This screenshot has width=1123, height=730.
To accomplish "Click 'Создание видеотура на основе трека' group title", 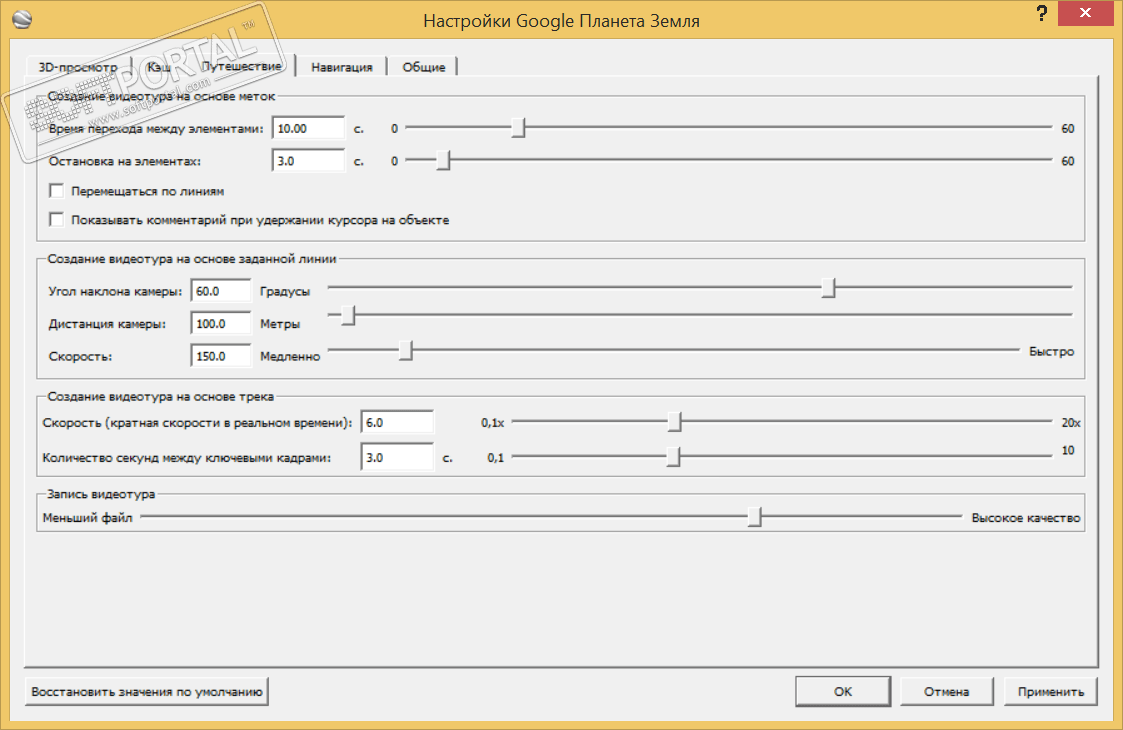I will (160, 396).
